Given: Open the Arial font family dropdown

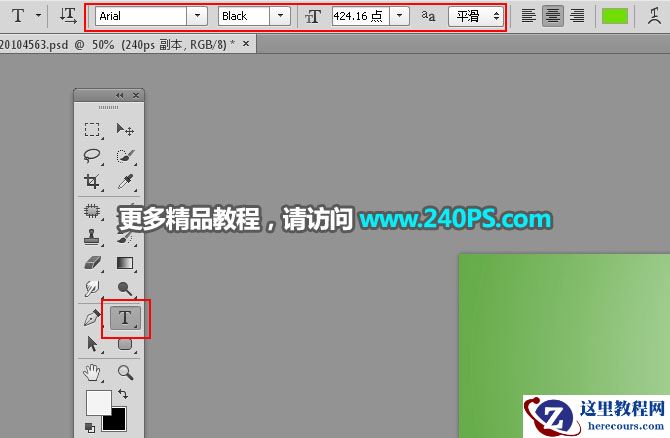Looking at the screenshot, I should [197, 16].
